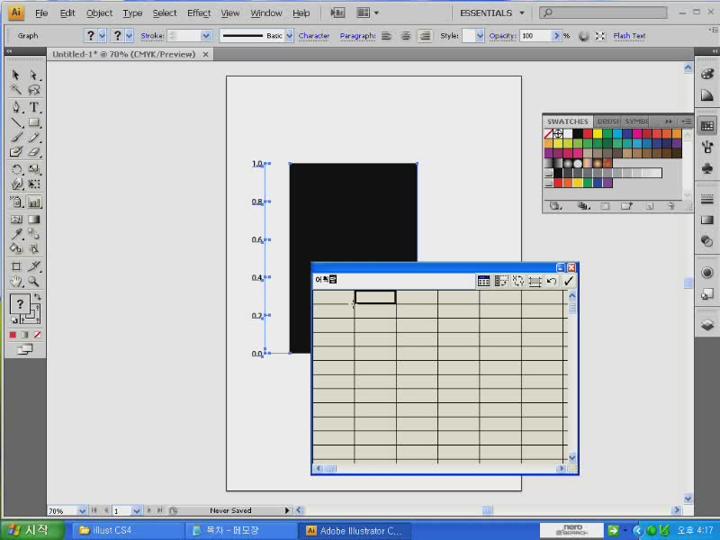Open the Swatches panel options menu
The width and height of the screenshot is (720, 540).
[x=686, y=121]
